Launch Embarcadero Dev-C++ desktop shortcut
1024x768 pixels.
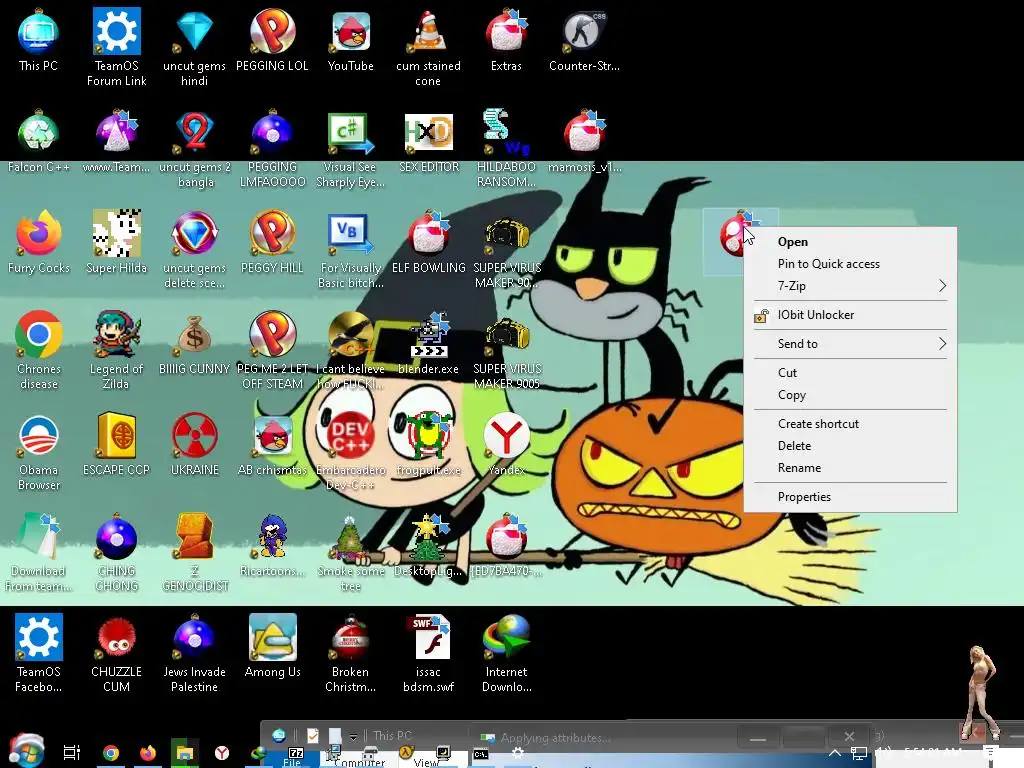[351, 452]
